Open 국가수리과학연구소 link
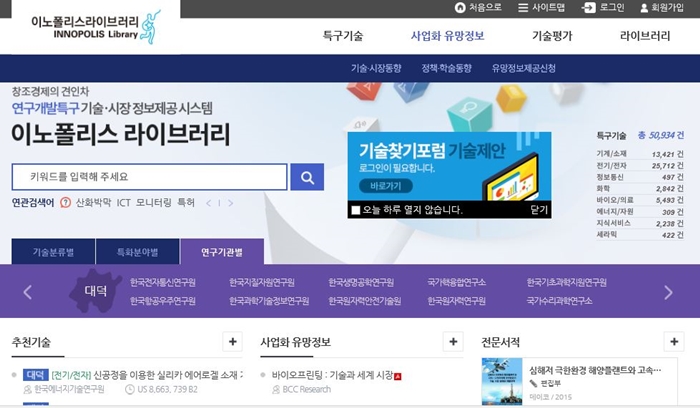 point(559,301)
